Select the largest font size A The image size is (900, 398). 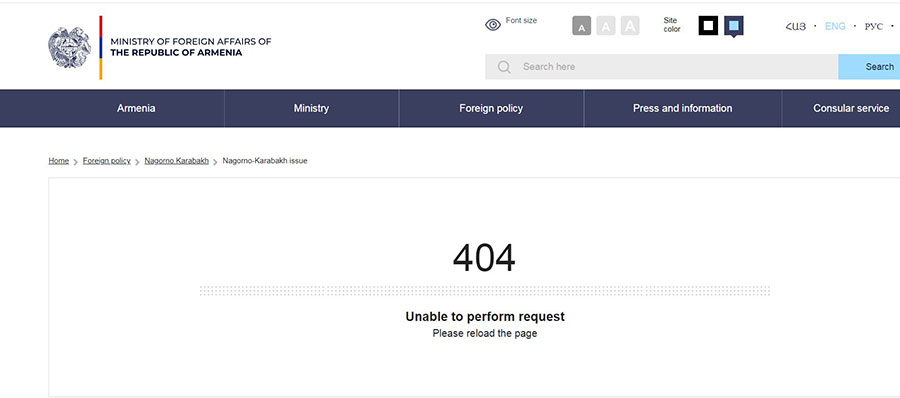630,26
